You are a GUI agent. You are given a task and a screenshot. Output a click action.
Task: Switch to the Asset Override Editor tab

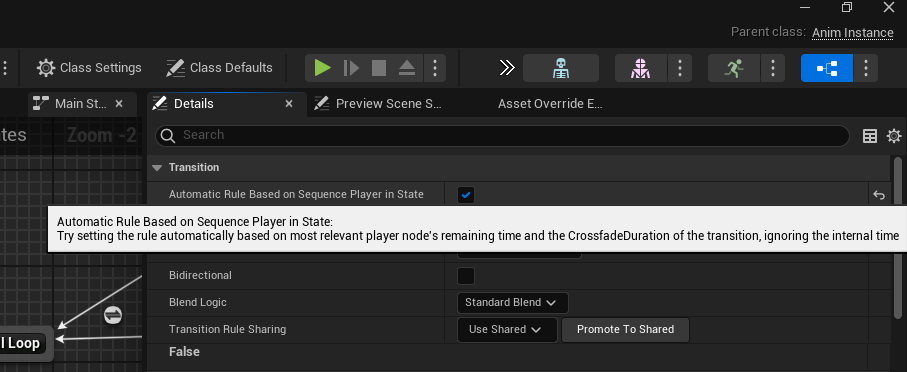pyautogui.click(x=550, y=104)
